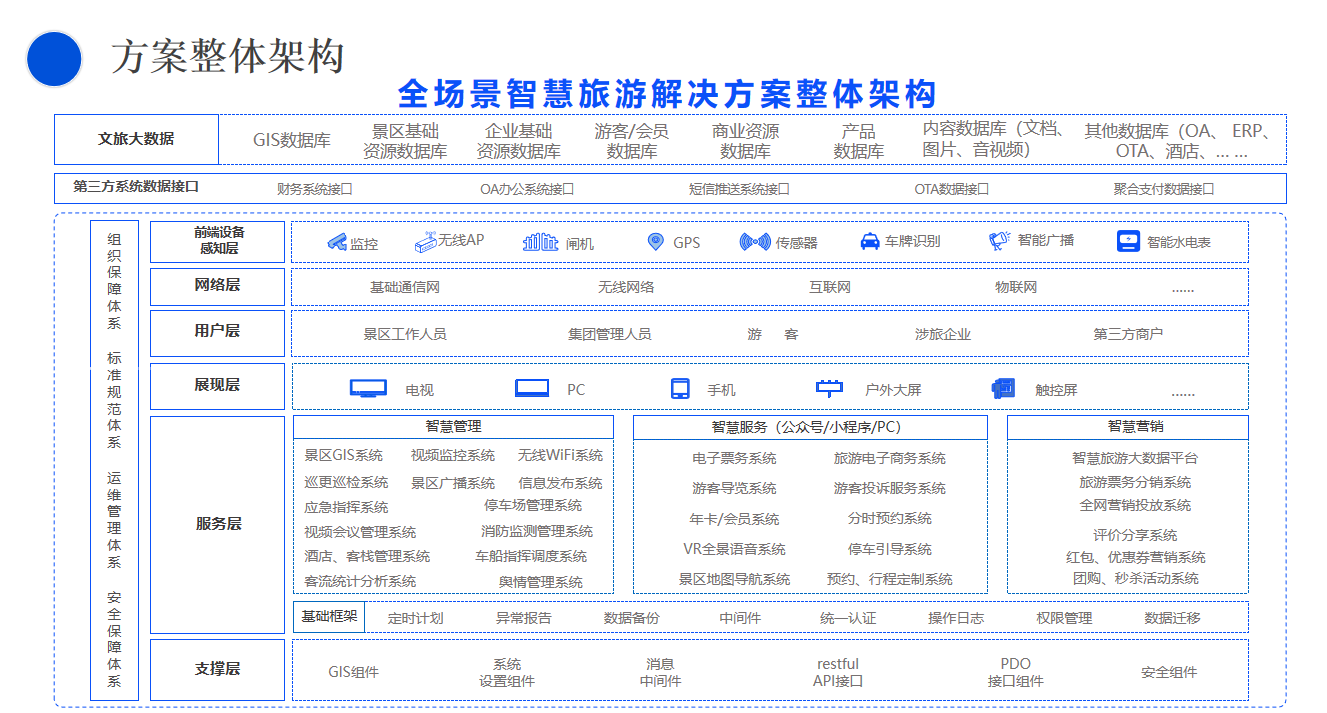Click 智慧旅游大数据平台 text

[1135, 458]
